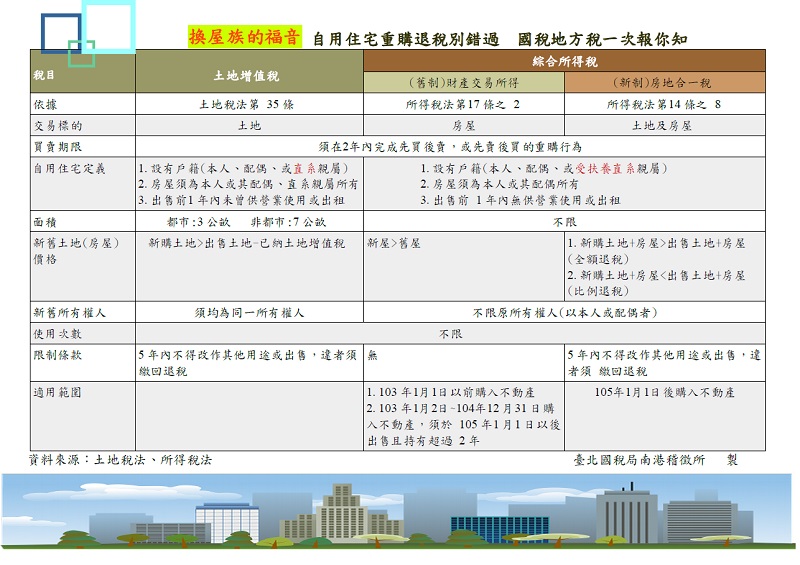
Task: Click the 所得稅法第17條之 2 cell
Action: (x=463, y=104)
